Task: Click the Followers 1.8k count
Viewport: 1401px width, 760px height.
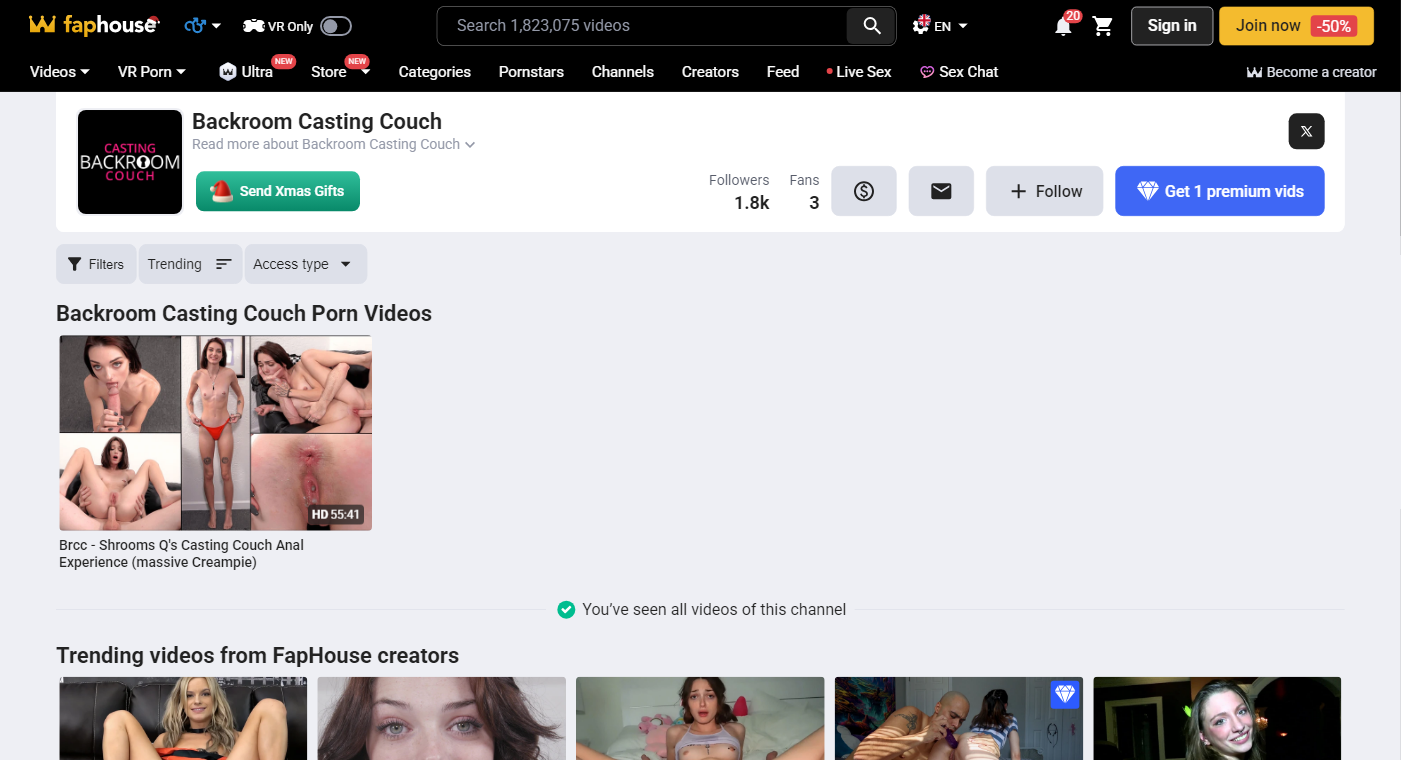Action: 739,191
